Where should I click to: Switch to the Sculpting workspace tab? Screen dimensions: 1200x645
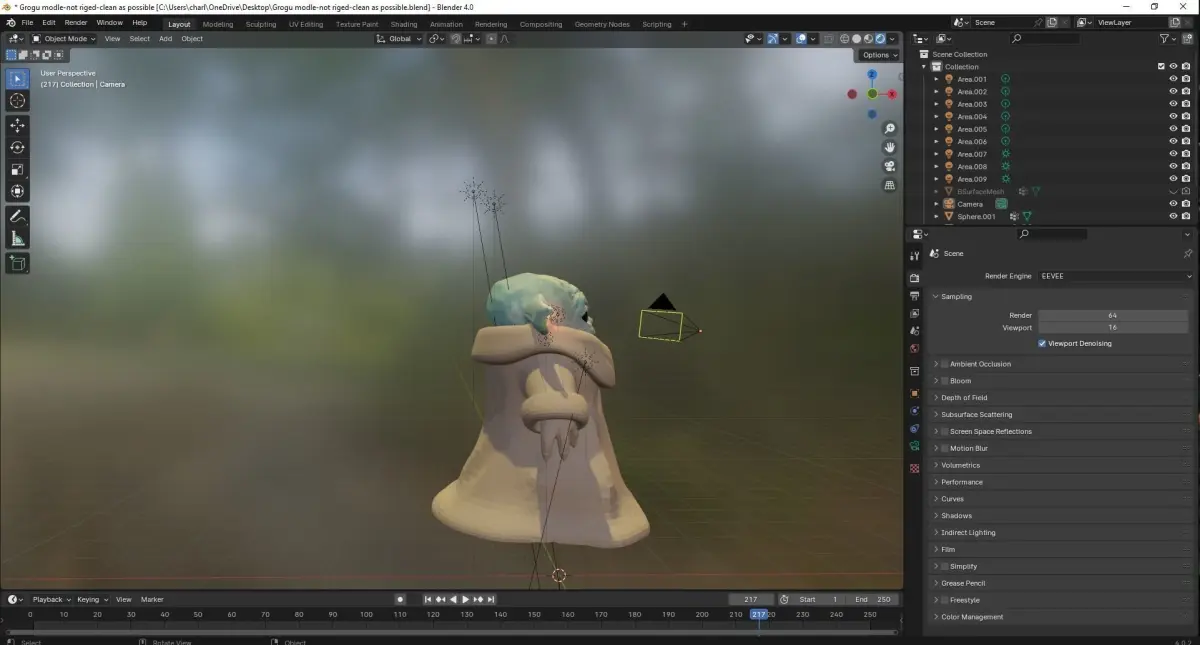pyautogui.click(x=260, y=24)
